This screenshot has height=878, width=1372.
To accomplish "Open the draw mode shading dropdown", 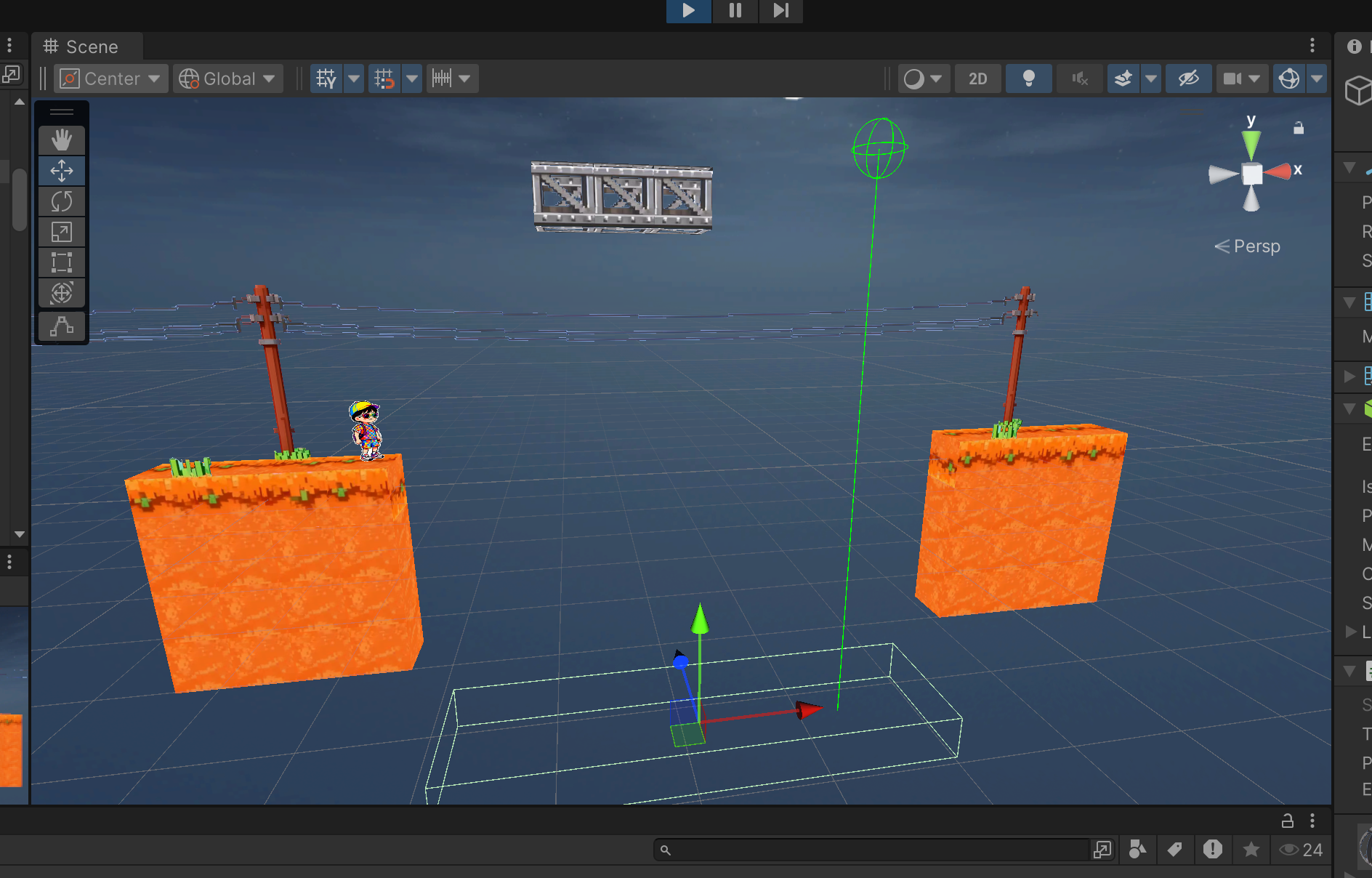I will [922, 78].
